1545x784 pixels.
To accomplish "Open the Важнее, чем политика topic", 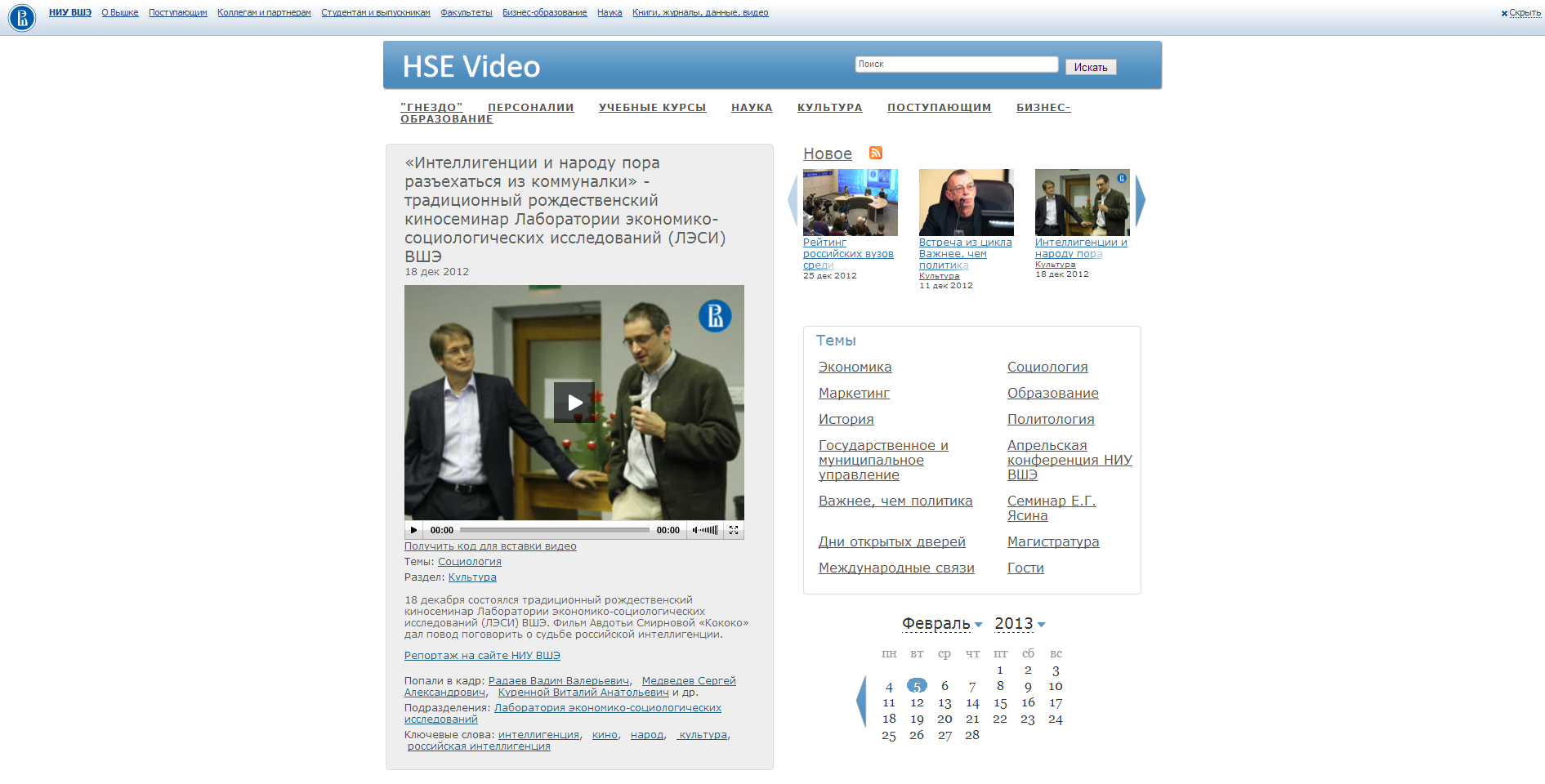I will tap(895, 501).
